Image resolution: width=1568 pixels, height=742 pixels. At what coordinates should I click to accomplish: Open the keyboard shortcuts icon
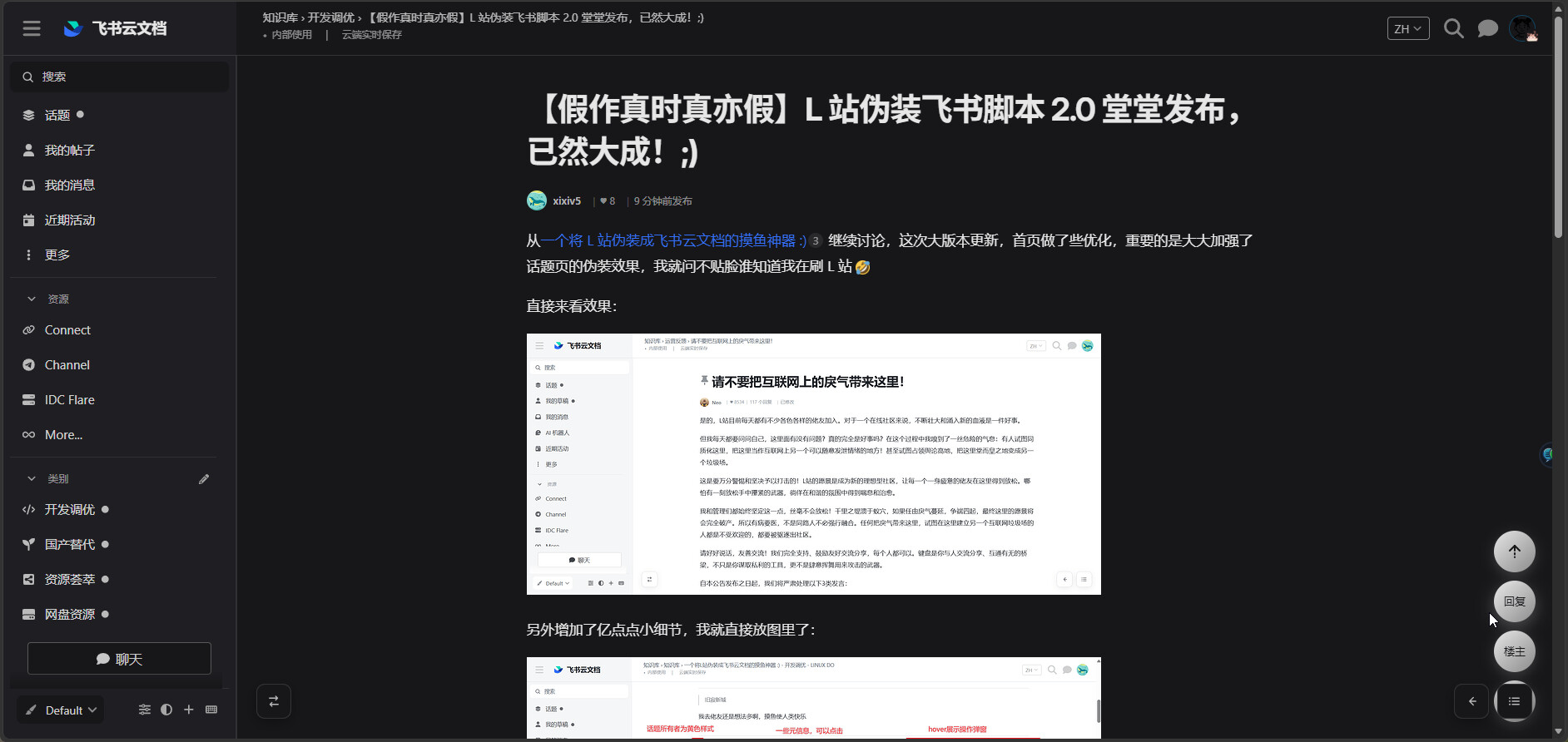point(211,710)
